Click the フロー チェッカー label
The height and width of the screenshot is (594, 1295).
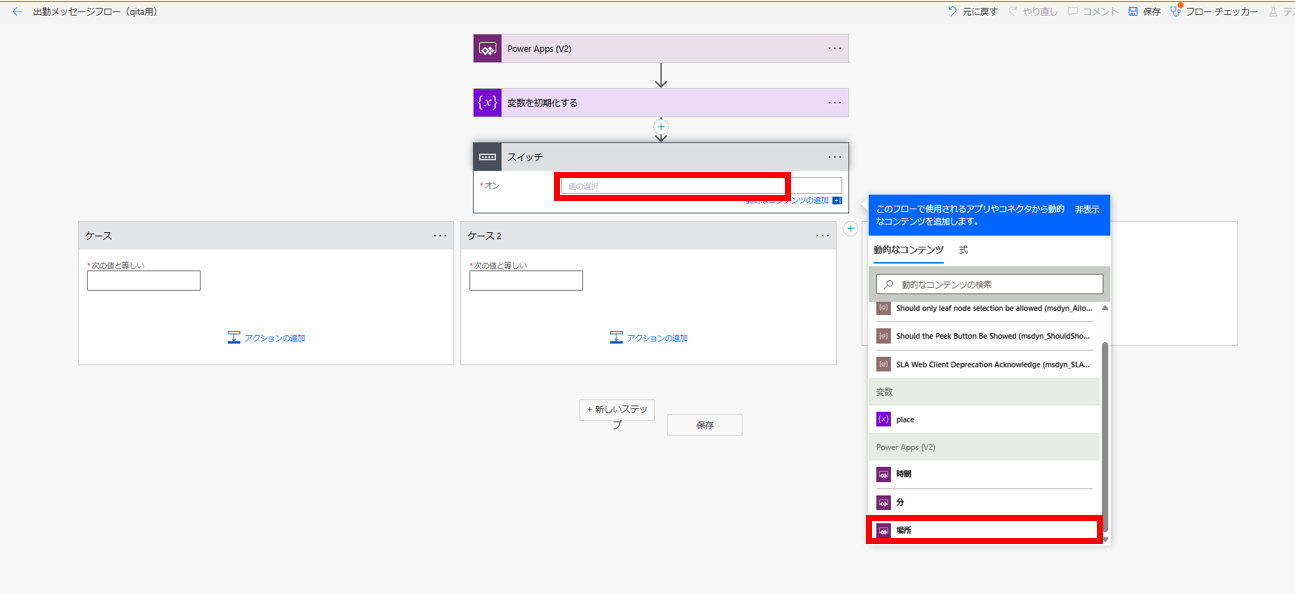pos(1222,12)
